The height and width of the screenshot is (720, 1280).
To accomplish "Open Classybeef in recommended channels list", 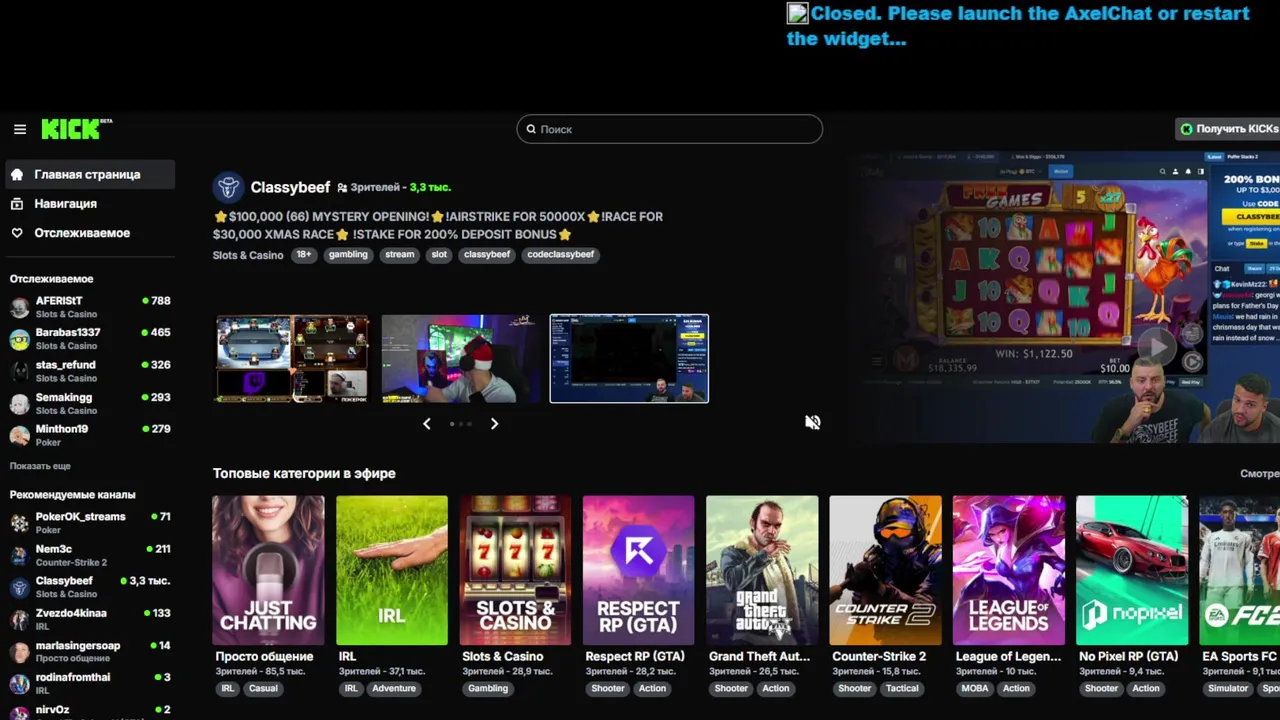I will click(x=90, y=587).
